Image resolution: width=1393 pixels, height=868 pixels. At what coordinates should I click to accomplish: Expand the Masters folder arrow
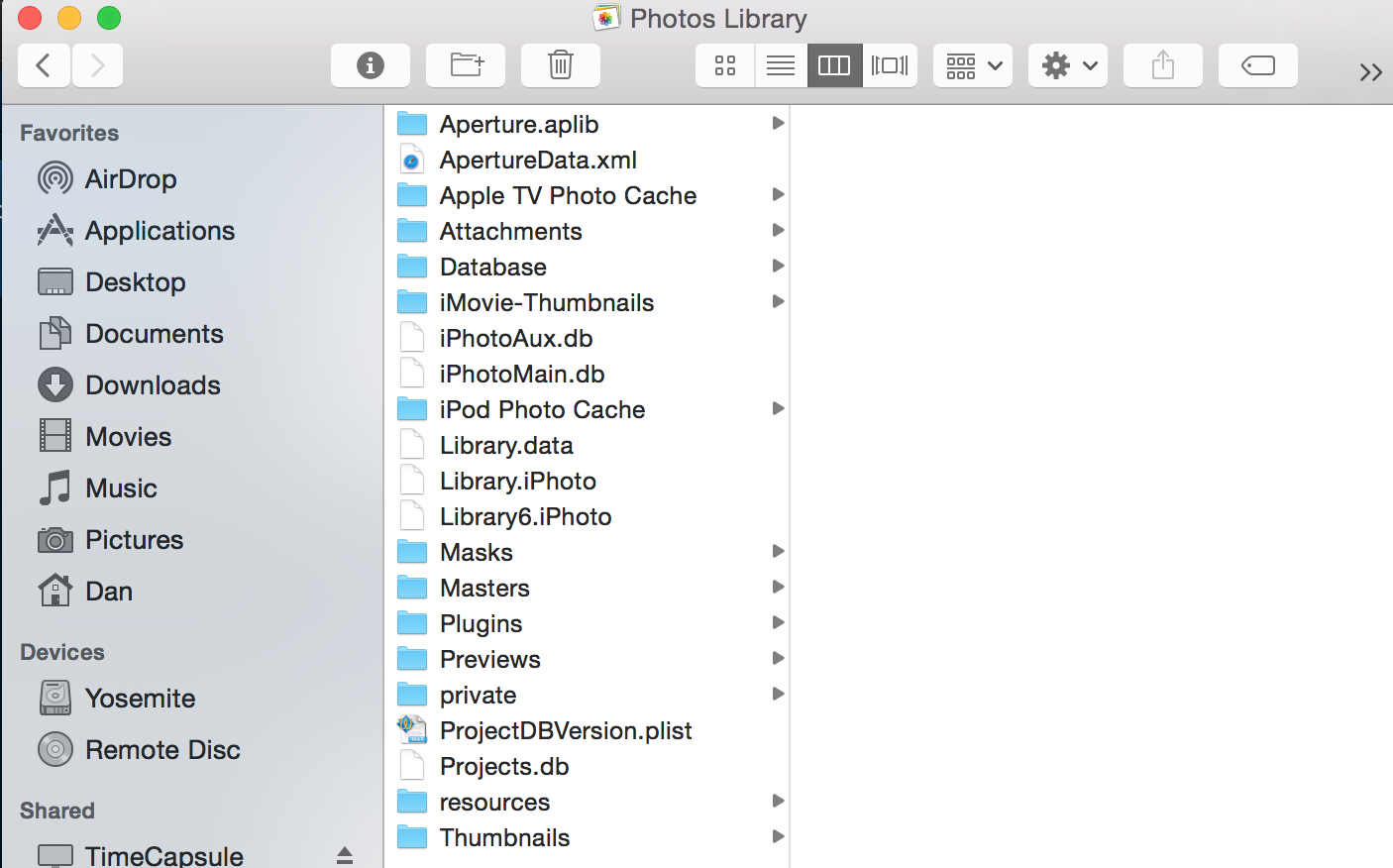coord(778,587)
